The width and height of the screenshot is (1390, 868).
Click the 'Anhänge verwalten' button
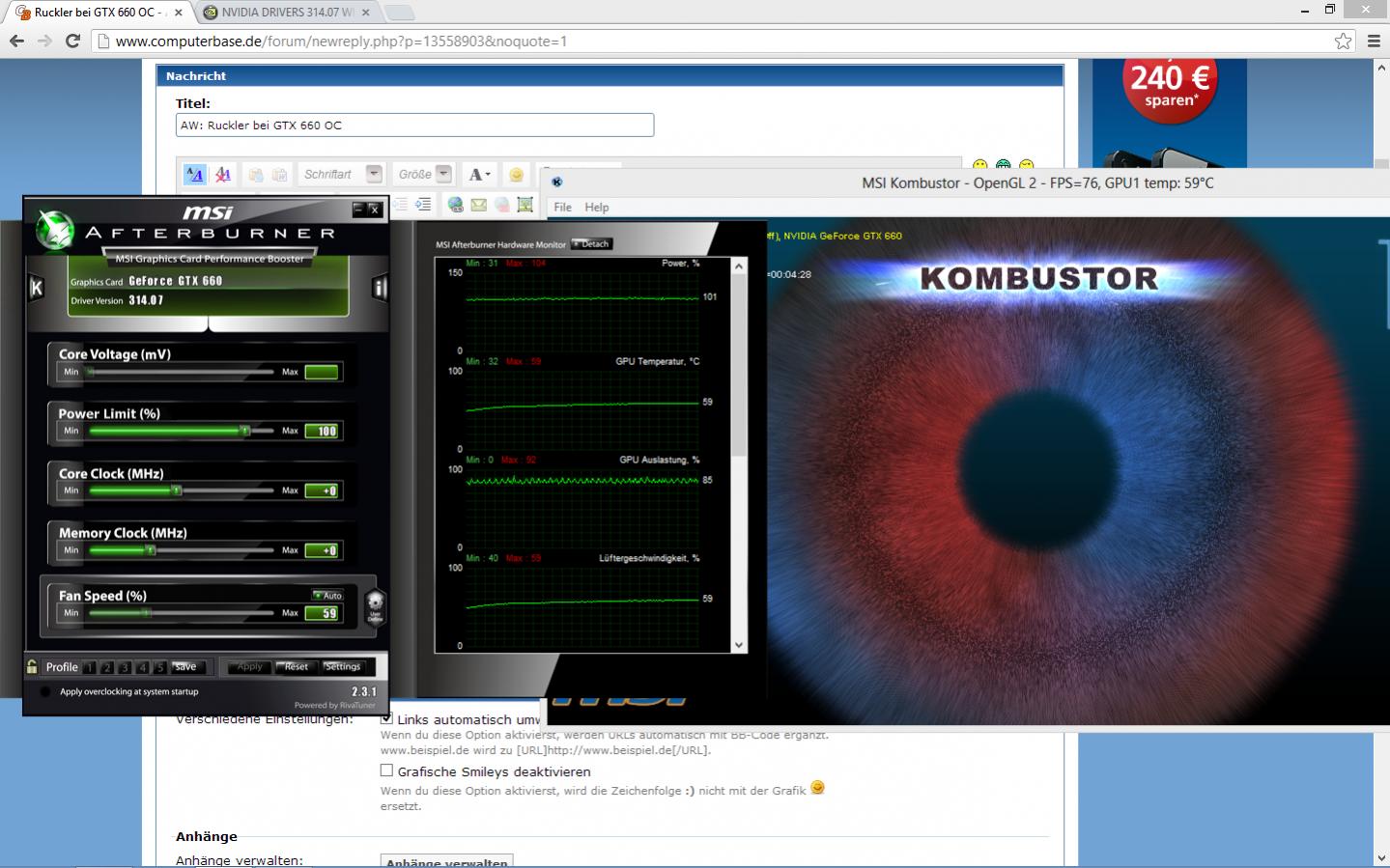tap(446, 861)
